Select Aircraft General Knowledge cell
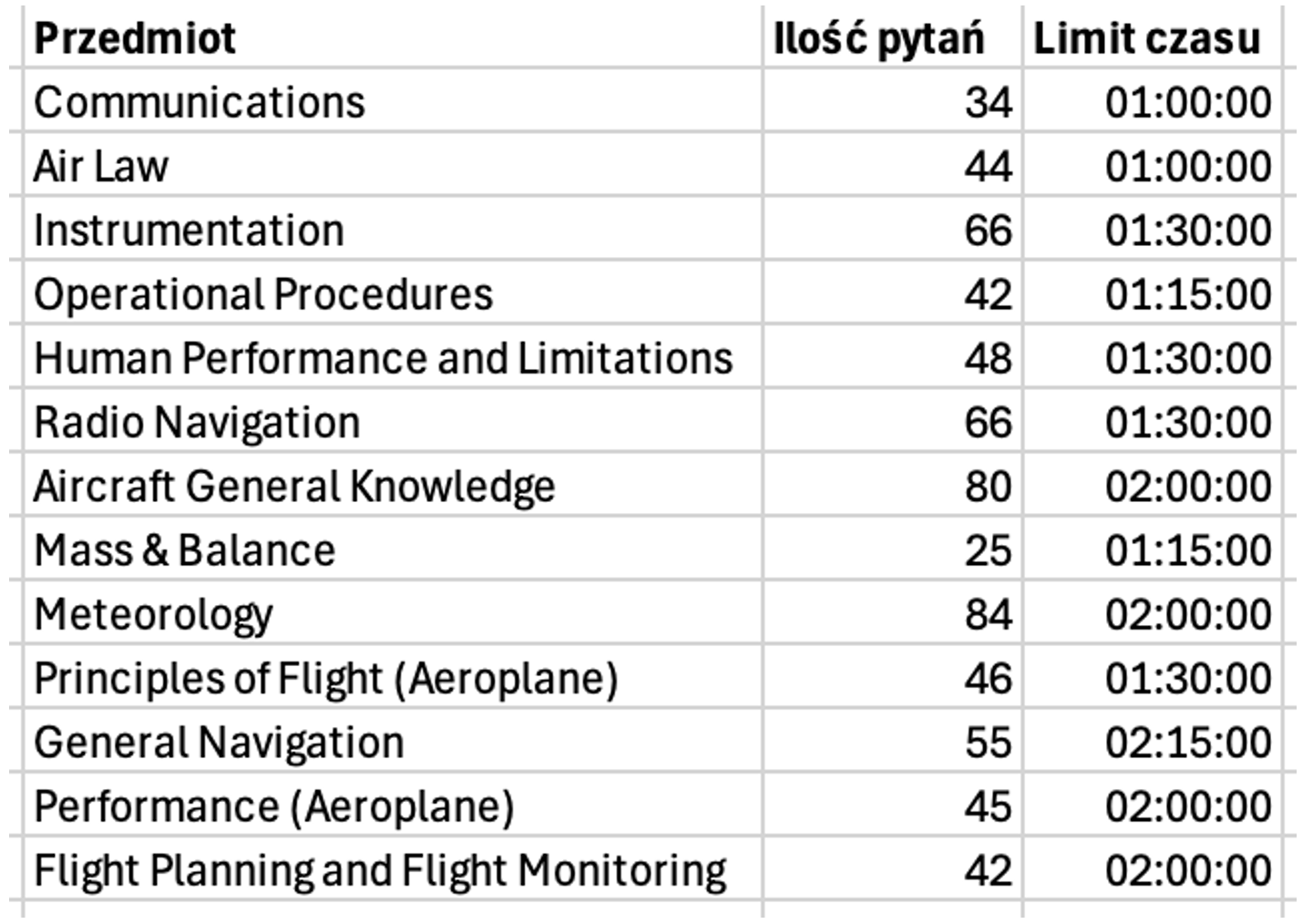The height and width of the screenshot is (924, 1303). 393,484
